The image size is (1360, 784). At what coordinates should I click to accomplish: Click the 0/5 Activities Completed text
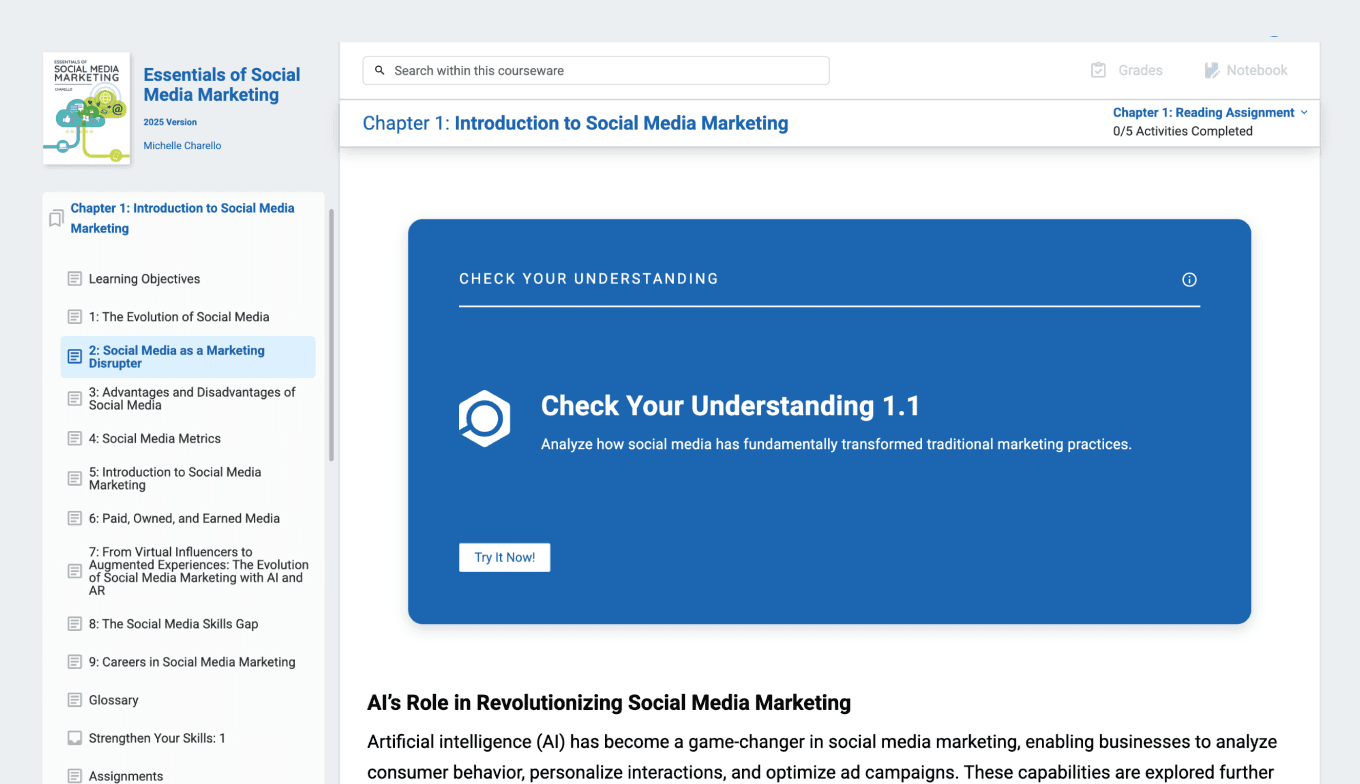[1183, 131]
